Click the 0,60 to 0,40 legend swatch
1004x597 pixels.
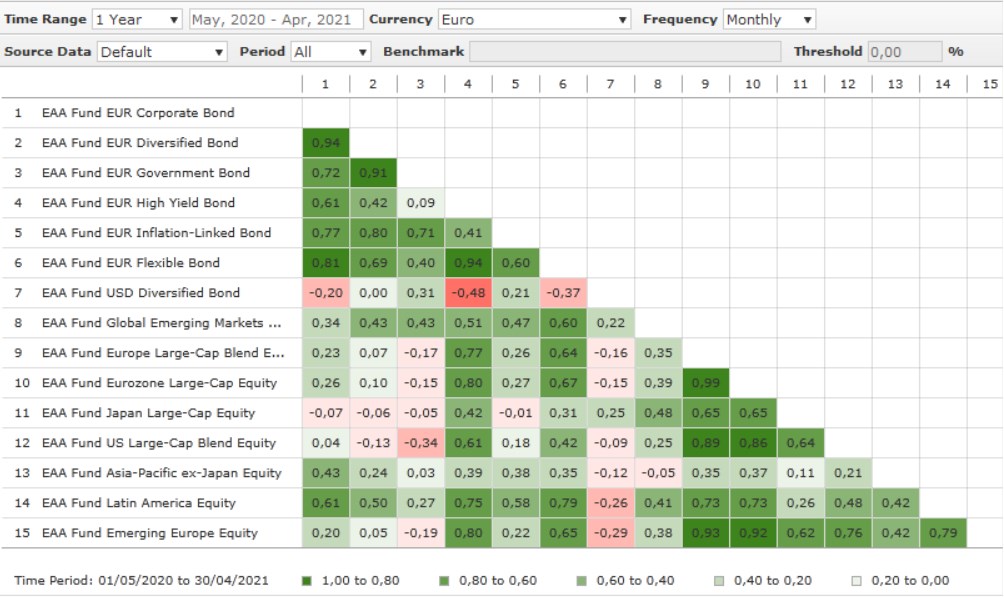pos(580,581)
